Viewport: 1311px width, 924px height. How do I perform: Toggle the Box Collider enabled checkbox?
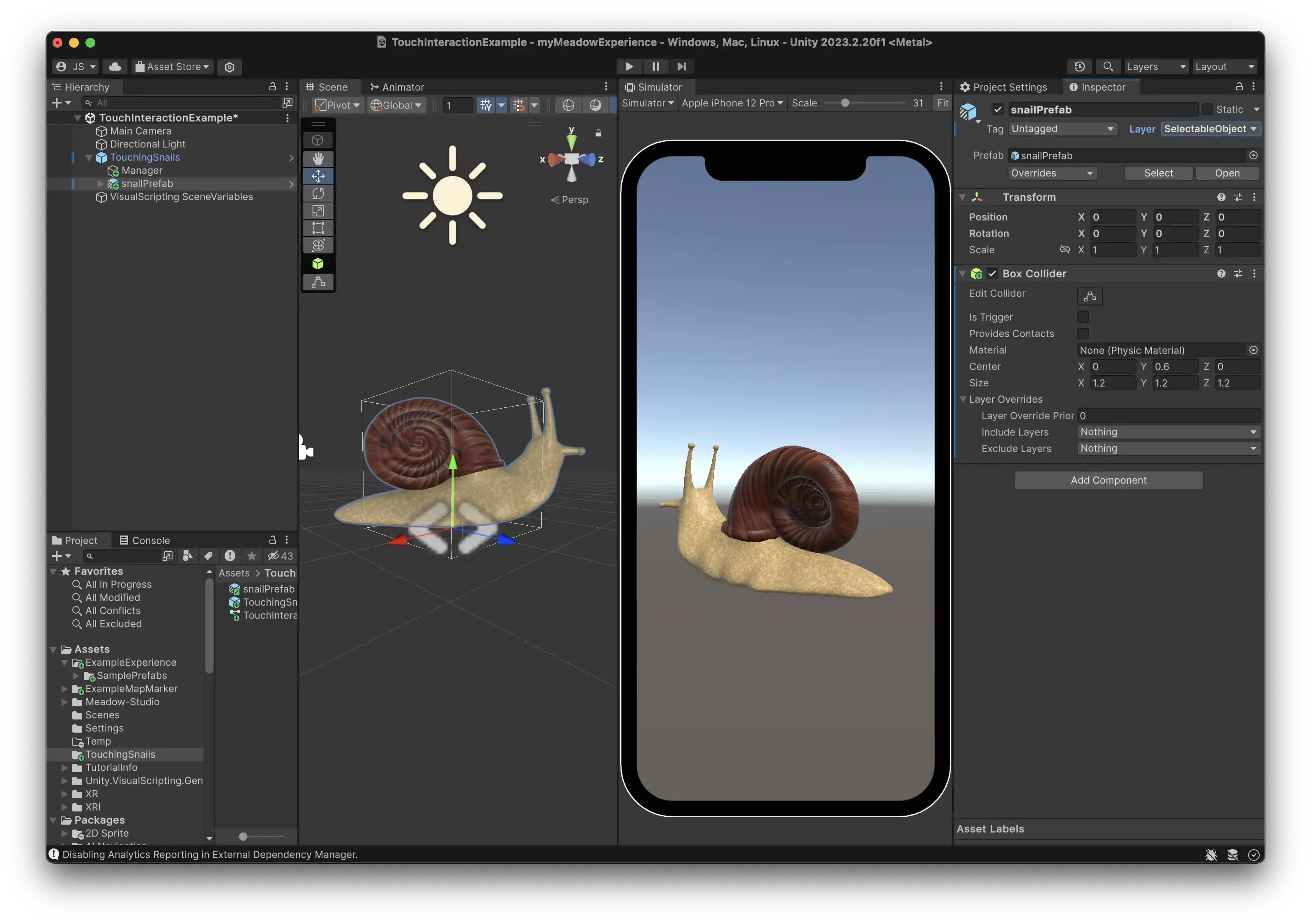(992, 274)
